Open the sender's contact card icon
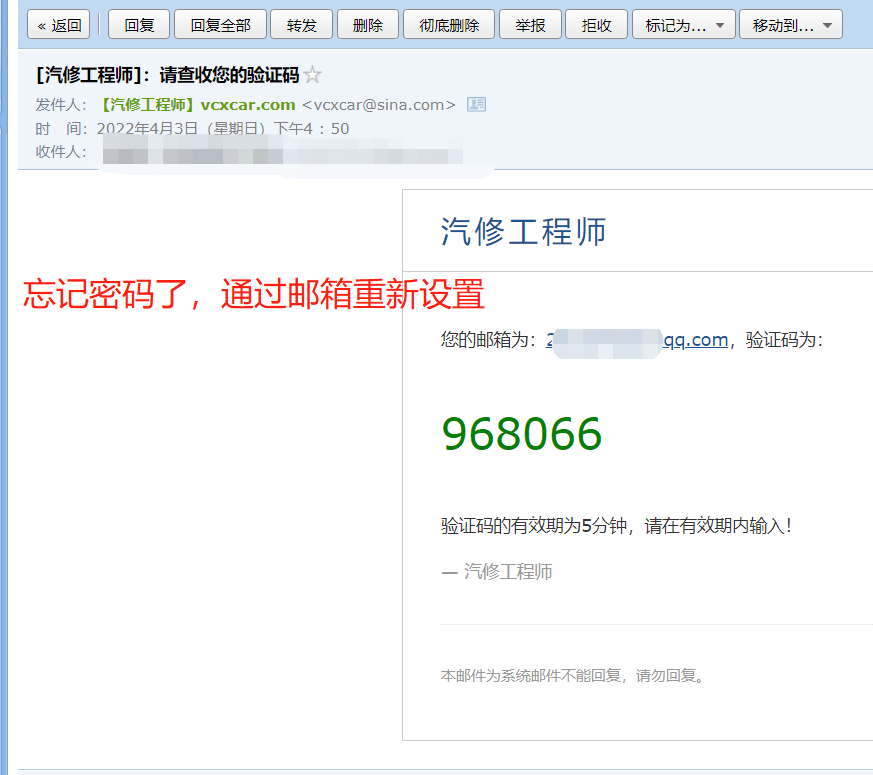The width and height of the screenshot is (873, 775). 476,103
